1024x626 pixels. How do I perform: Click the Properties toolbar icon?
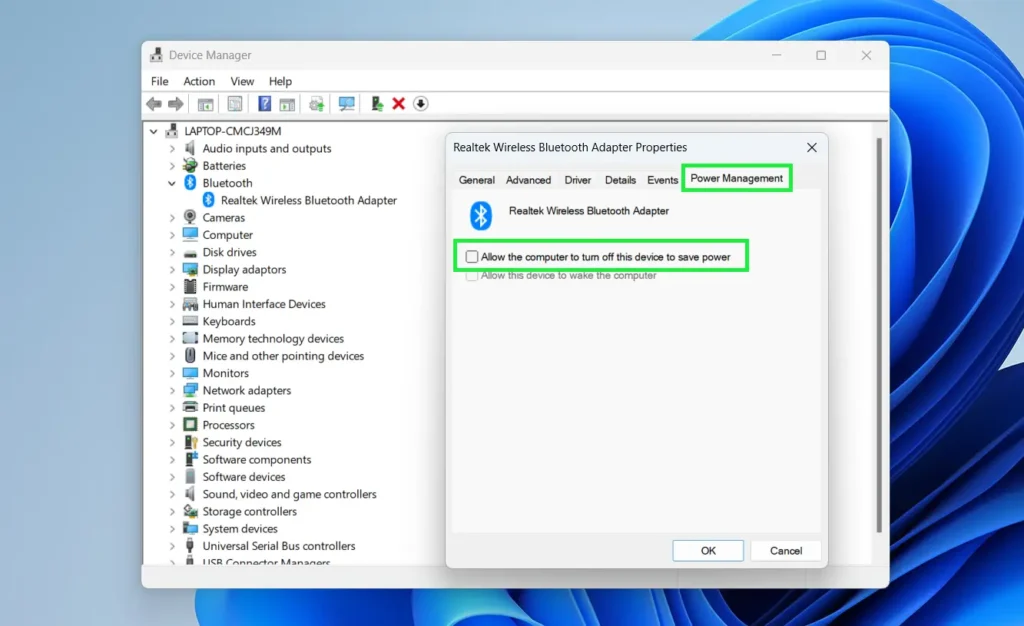(234, 103)
